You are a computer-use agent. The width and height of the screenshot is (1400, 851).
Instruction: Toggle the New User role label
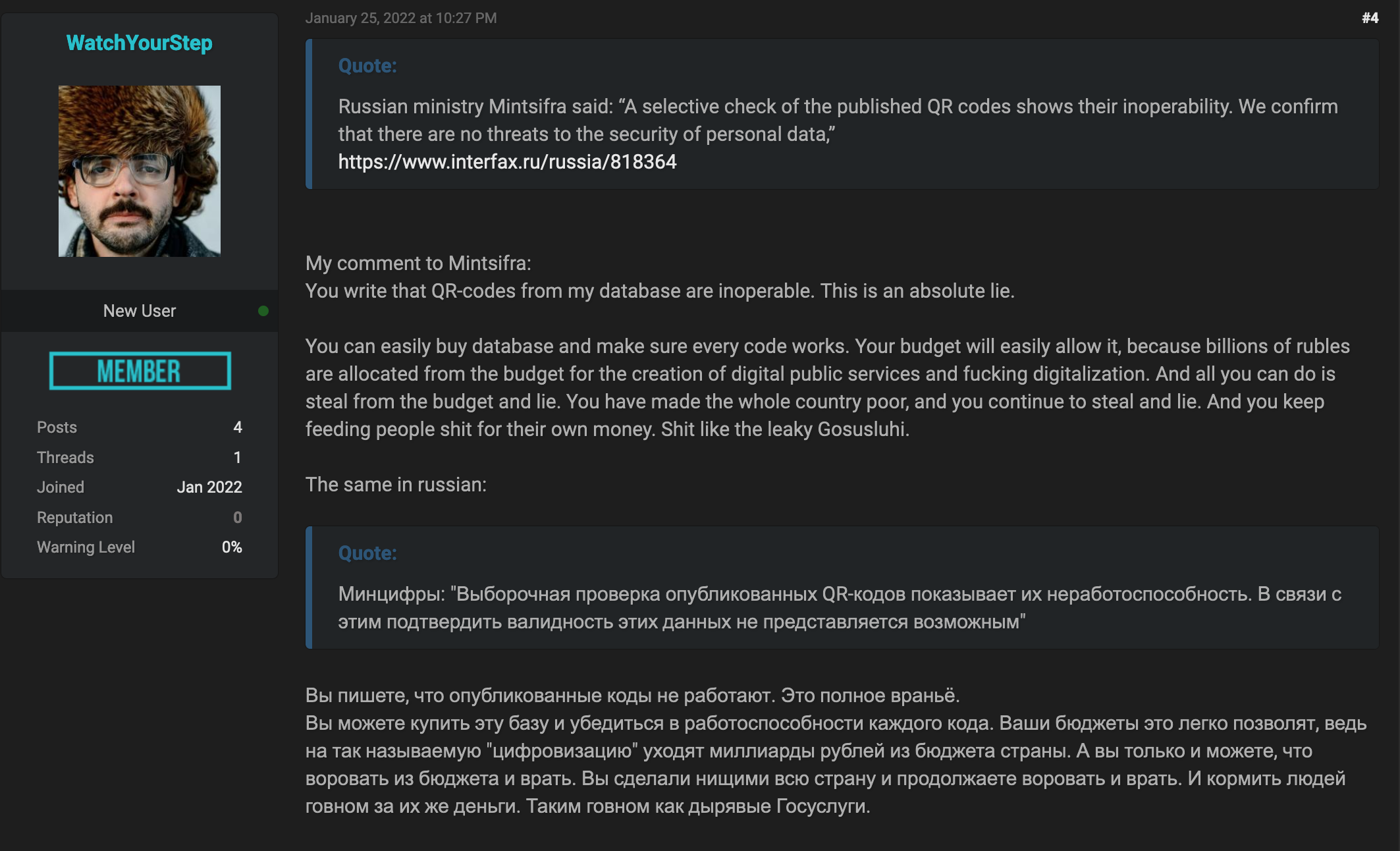coord(138,310)
